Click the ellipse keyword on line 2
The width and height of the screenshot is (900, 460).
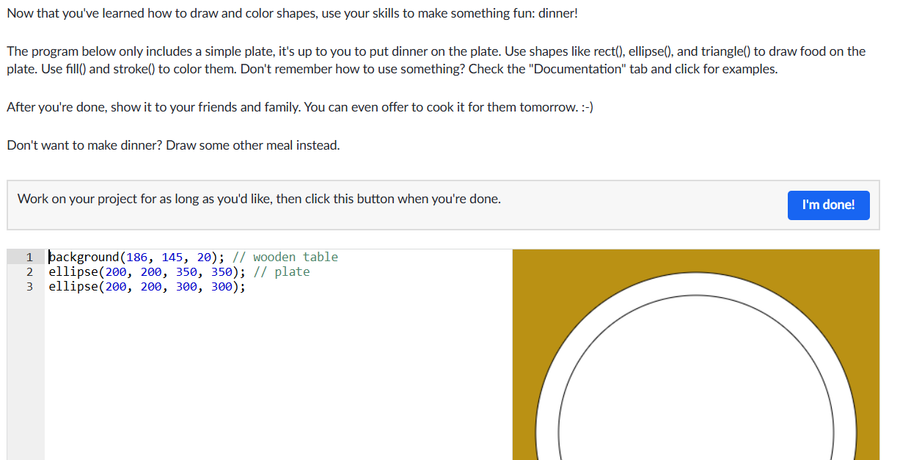(73, 272)
